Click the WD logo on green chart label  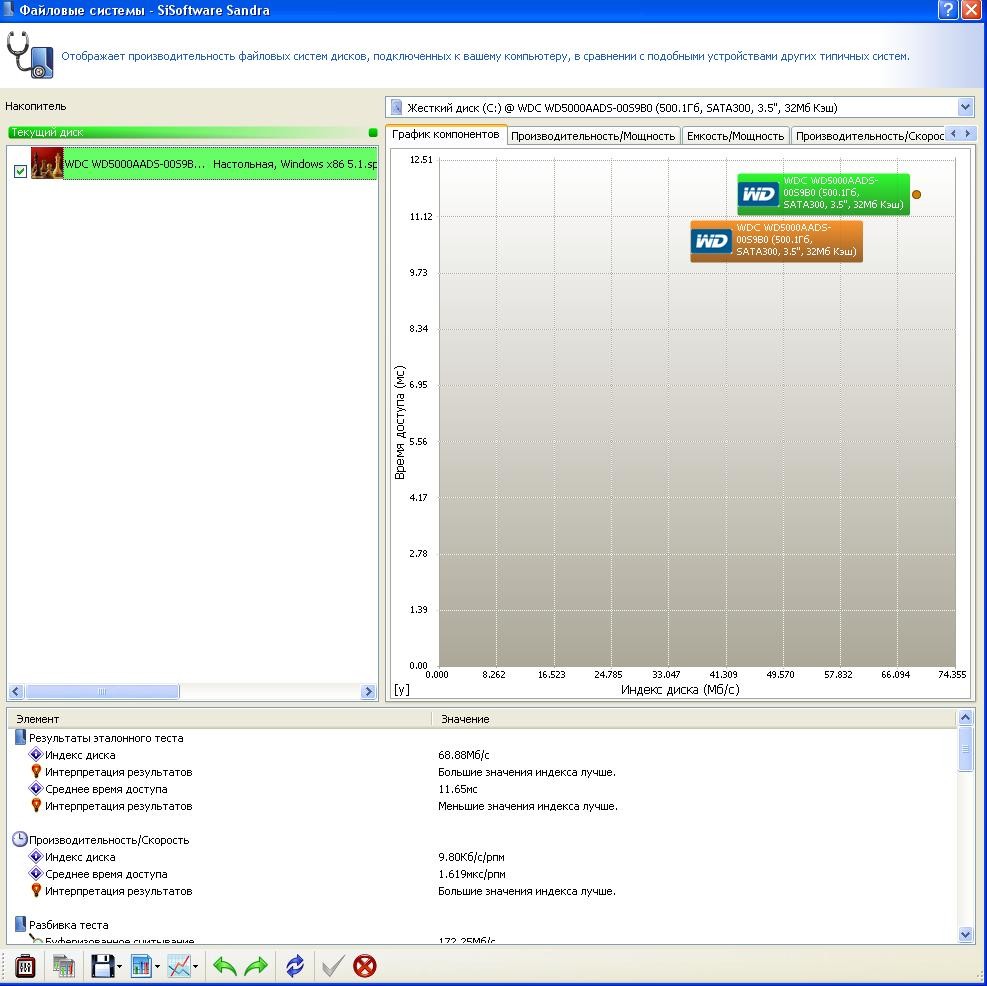[759, 194]
